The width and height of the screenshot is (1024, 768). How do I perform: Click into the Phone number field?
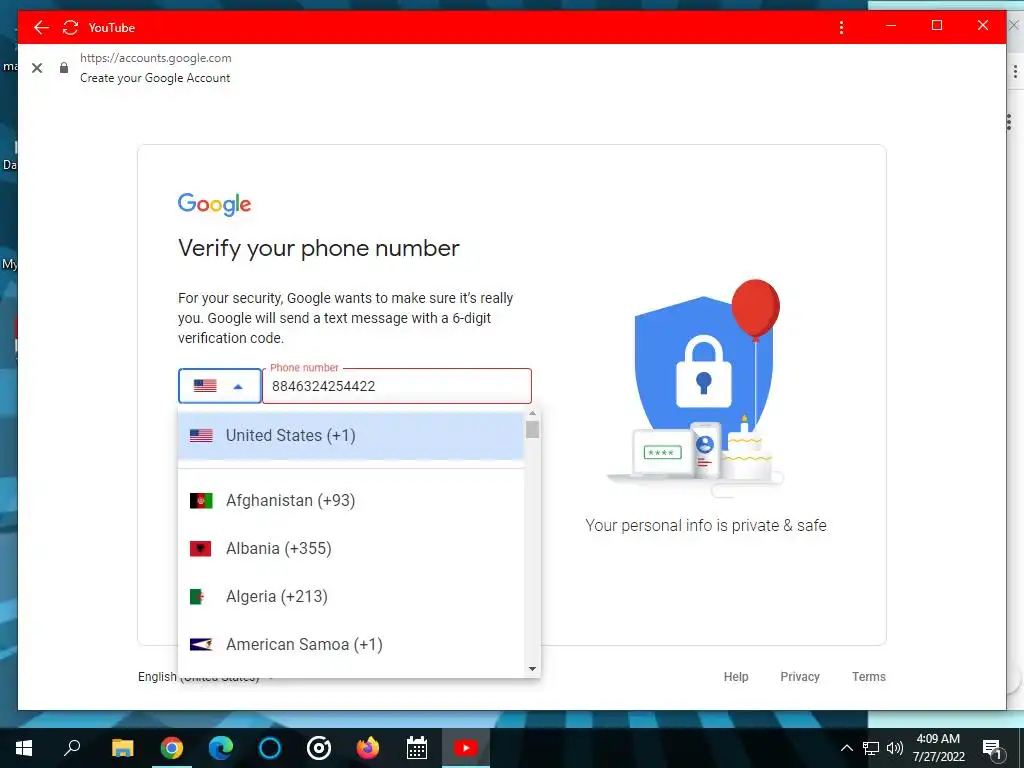(397, 386)
